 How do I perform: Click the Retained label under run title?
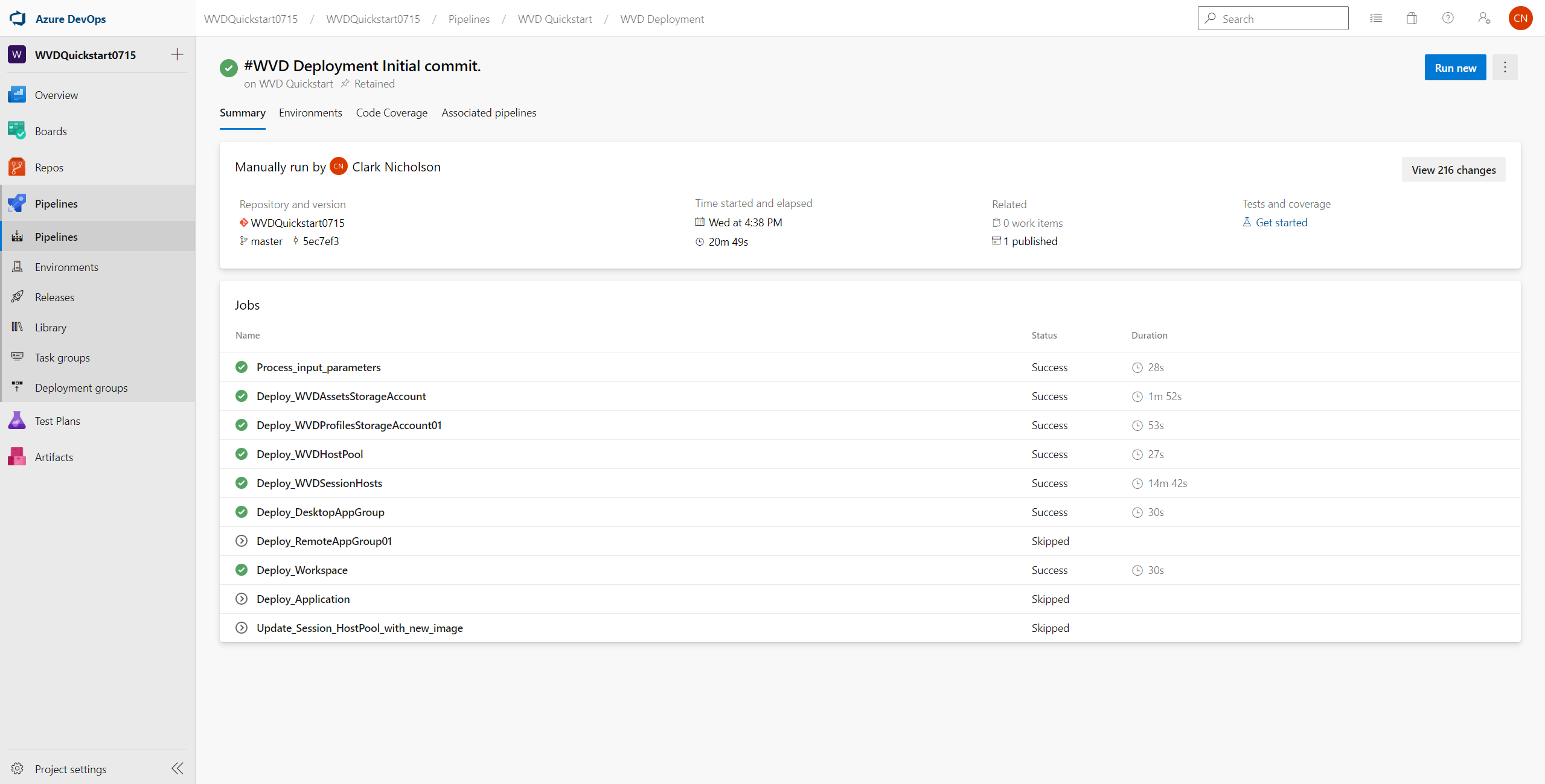click(374, 84)
